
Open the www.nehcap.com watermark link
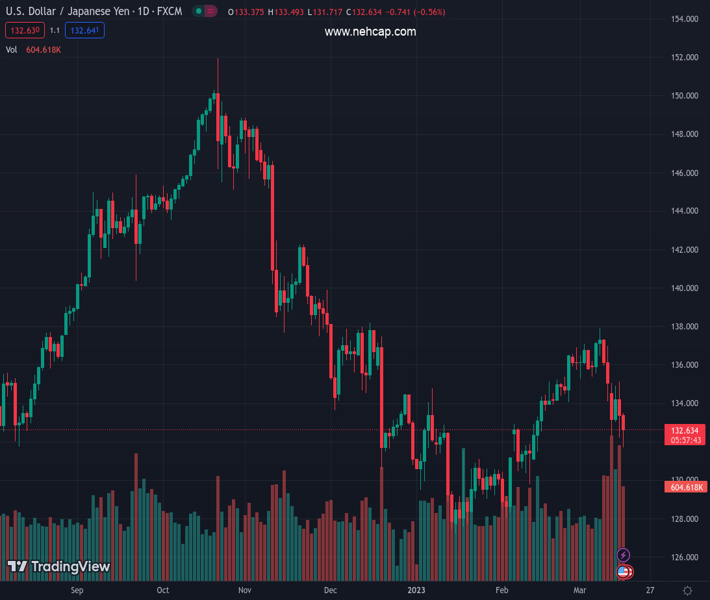click(370, 32)
